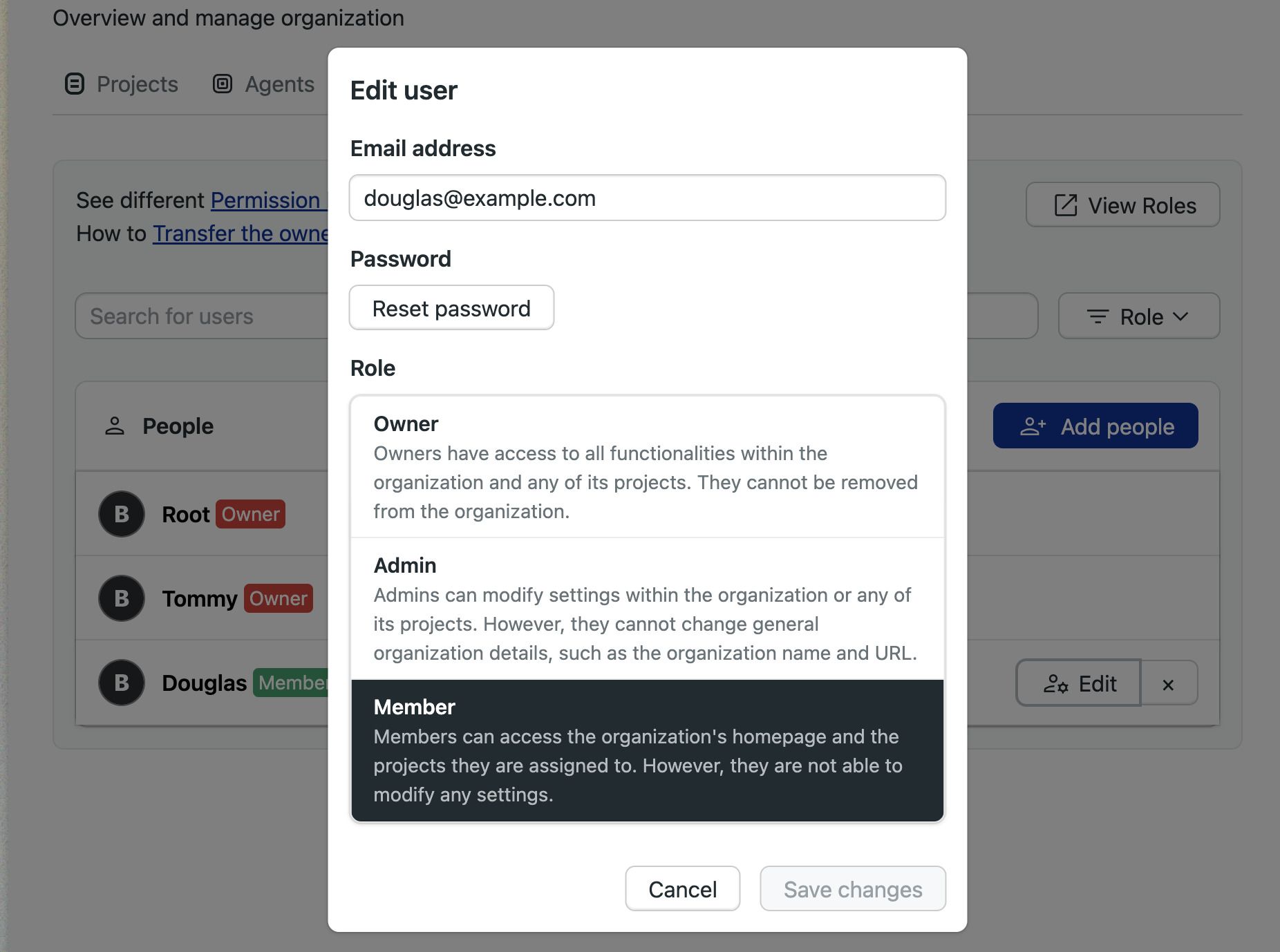This screenshot has height=952, width=1280.
Task: Focus the Email address field
Action: pos(648,198)
